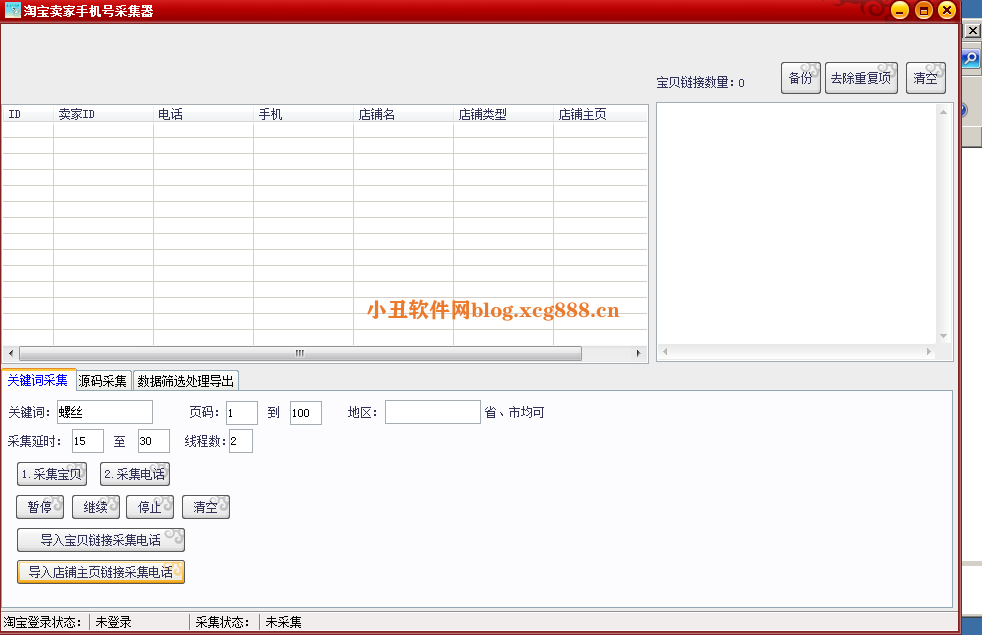982x635 pixels.
Task: Click the table's horizontal scrollbar thumb
Action: [x=300, y=353]
